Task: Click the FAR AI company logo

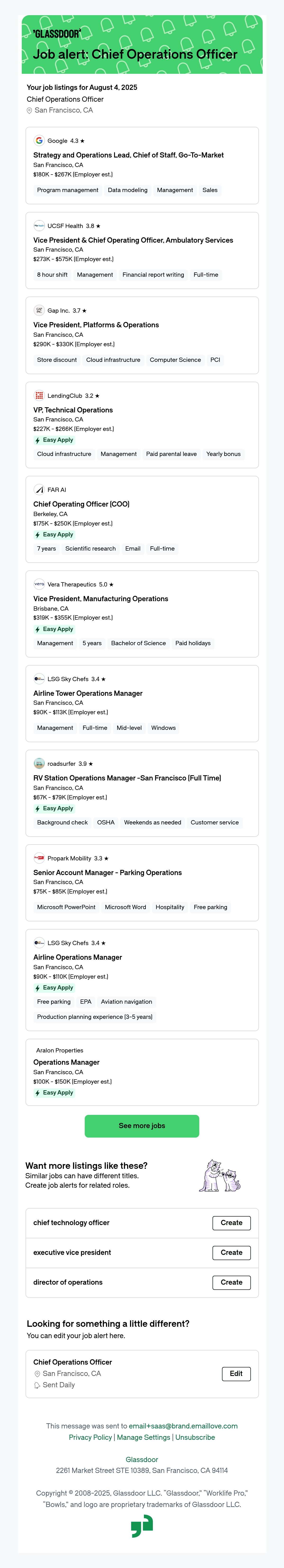Action: point(39,489)
